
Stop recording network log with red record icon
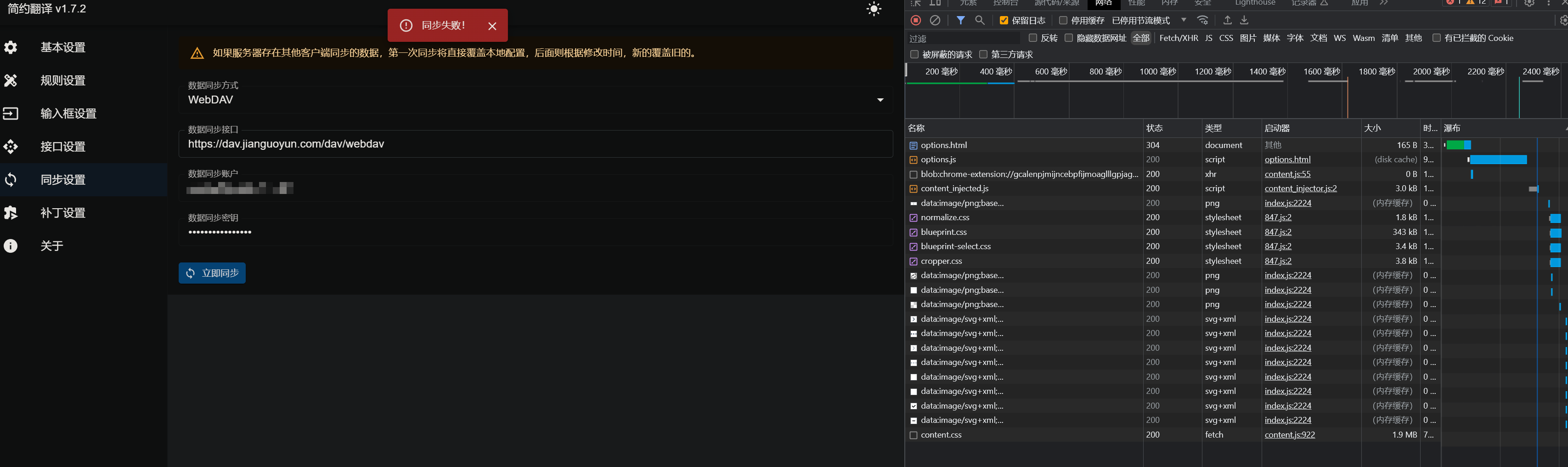pyautogui.click(x=915, y=20)
